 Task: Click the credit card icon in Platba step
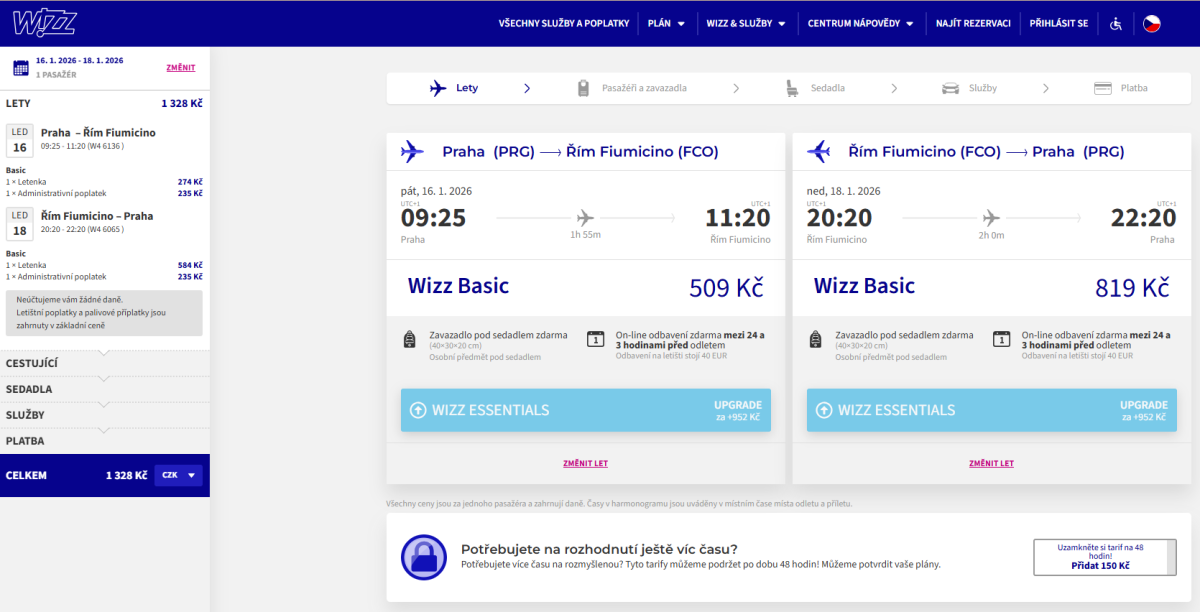pos(1103,88)
